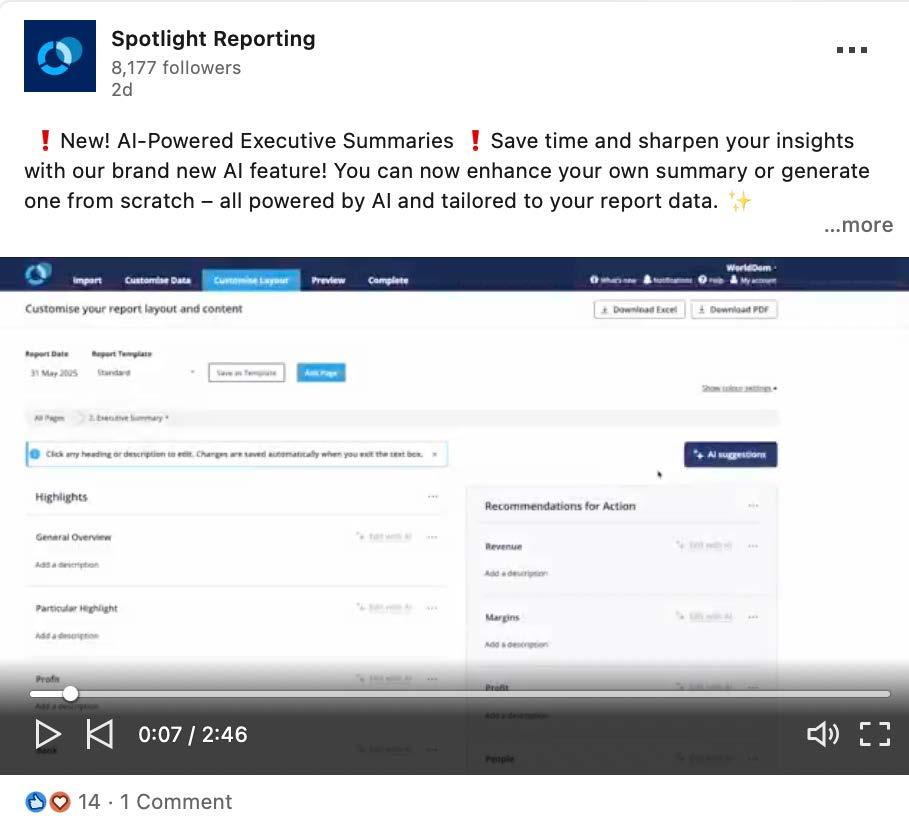Open the Report Template Standard dropdown
The width and height of the screenshot is (909, 824).
coord(145,373)
